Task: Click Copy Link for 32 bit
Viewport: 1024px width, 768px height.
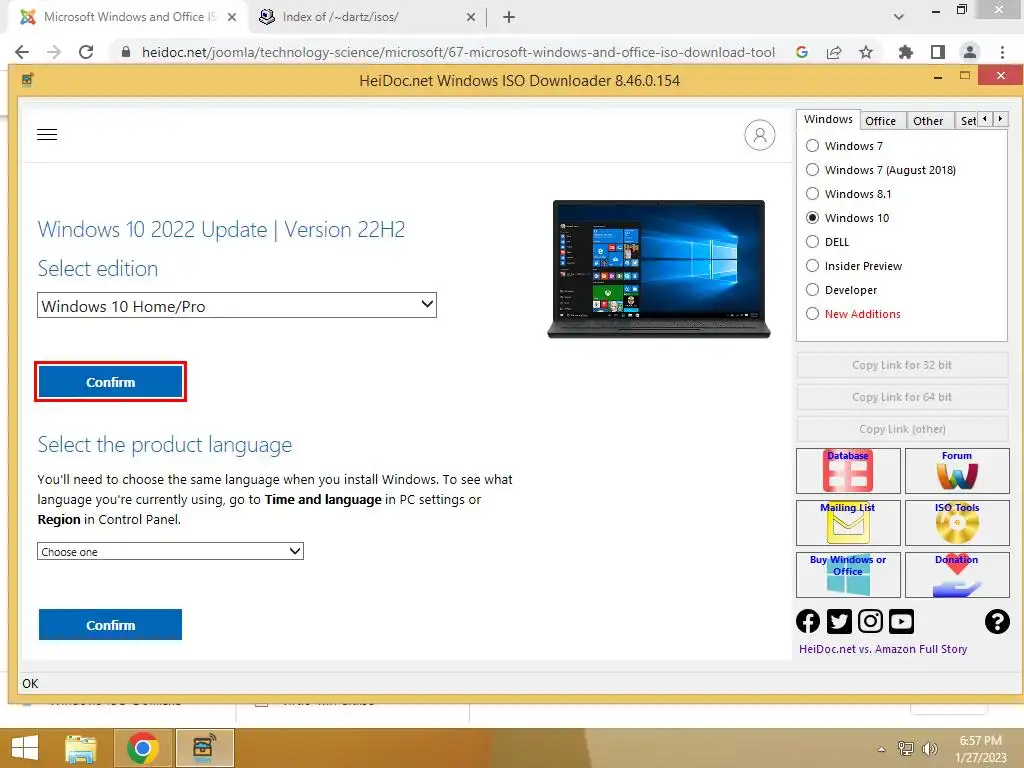Action: 902,365
